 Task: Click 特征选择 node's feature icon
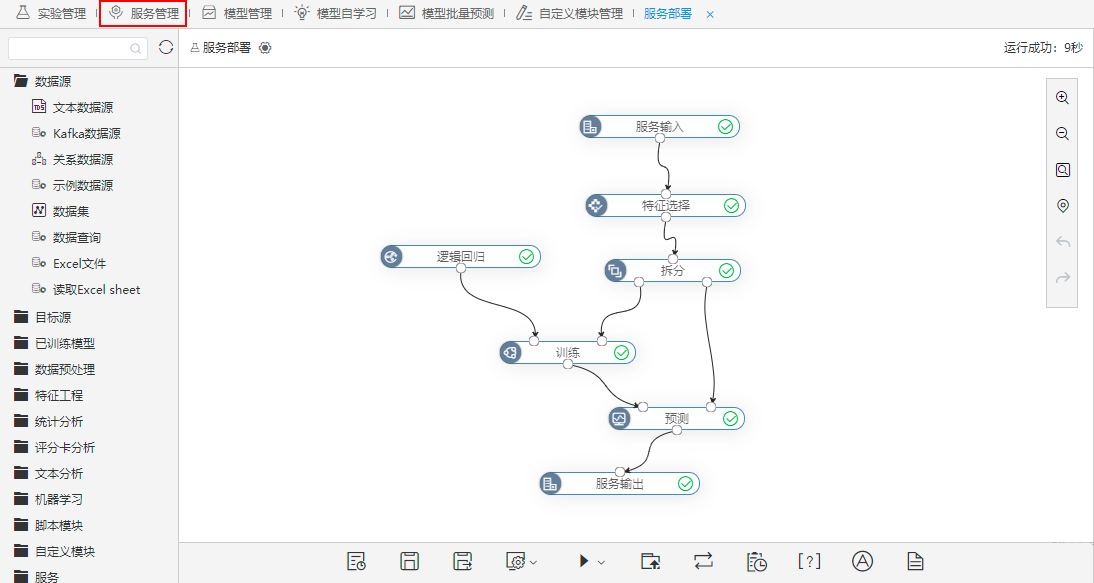click(596, 205)
